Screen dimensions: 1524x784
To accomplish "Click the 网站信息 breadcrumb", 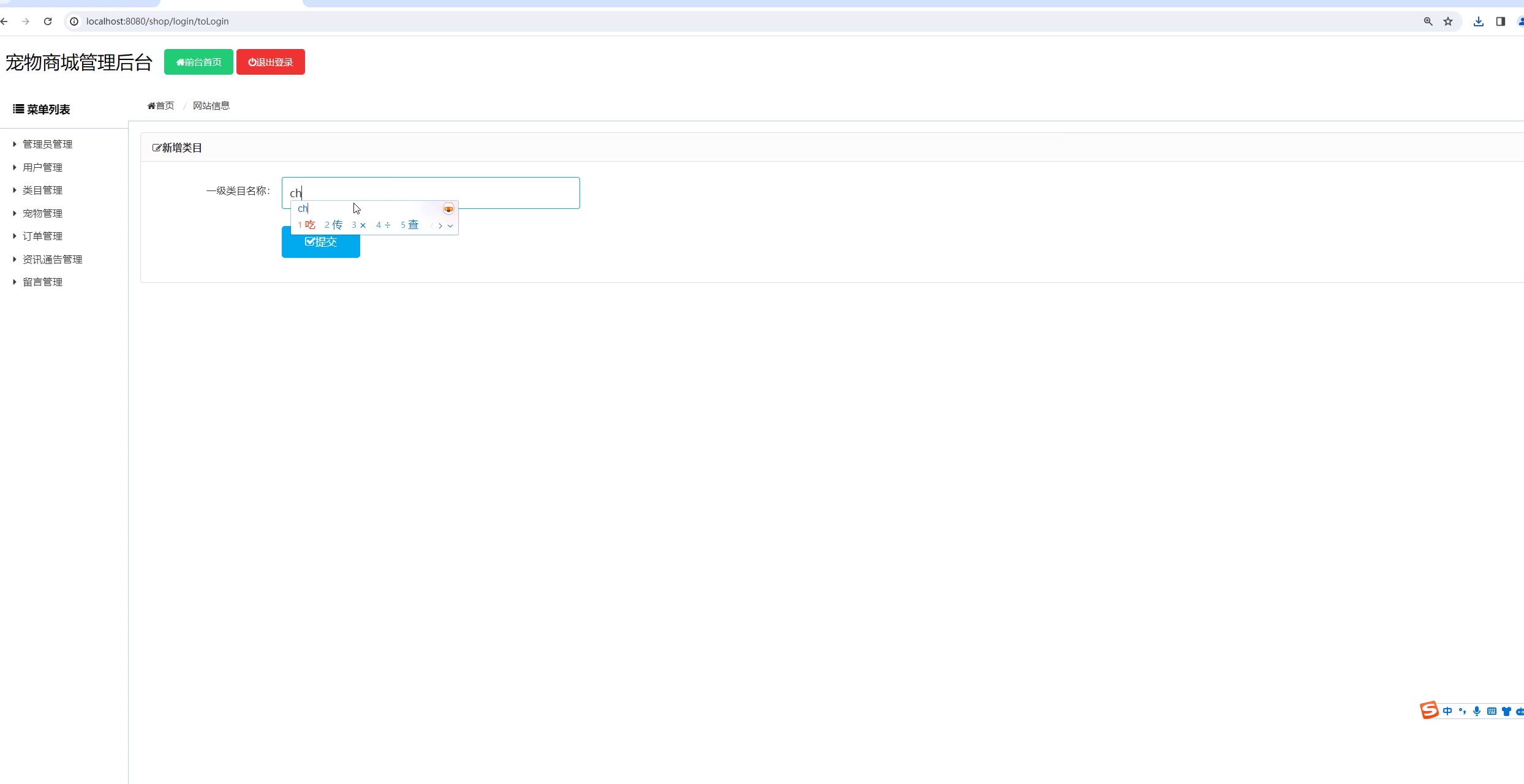I will click(211, 106).
